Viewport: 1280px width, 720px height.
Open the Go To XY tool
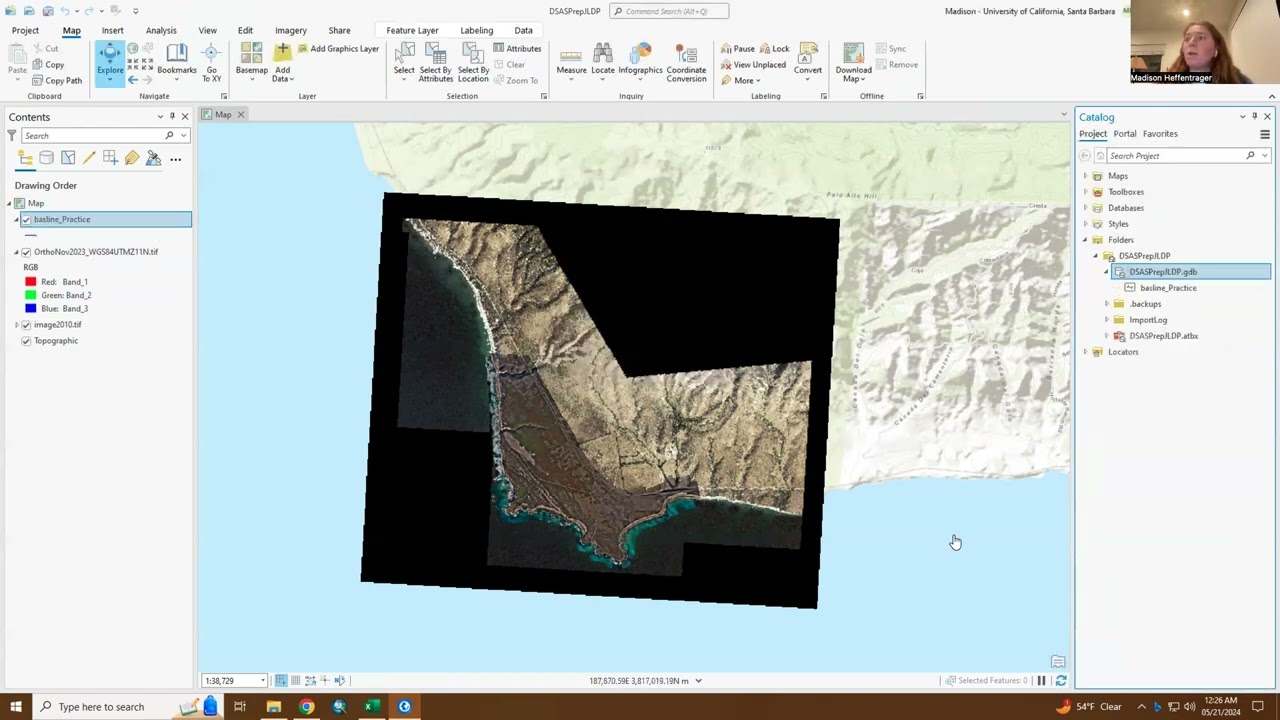point(211,63)
